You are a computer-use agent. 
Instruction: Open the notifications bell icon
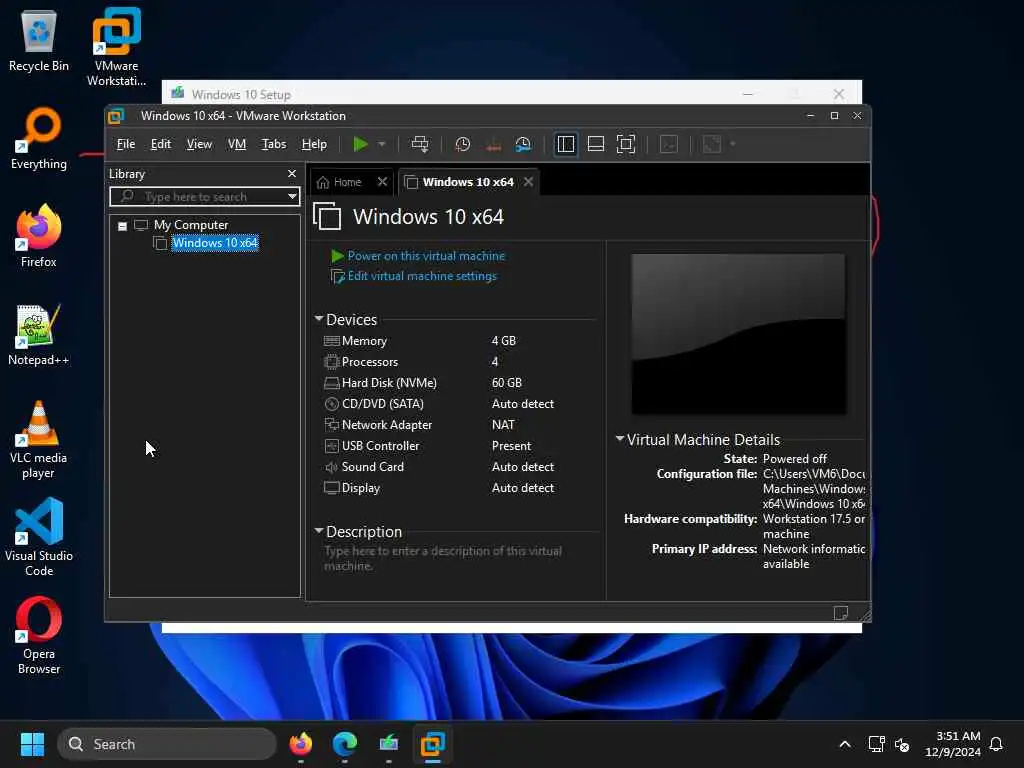coord(996,744)
